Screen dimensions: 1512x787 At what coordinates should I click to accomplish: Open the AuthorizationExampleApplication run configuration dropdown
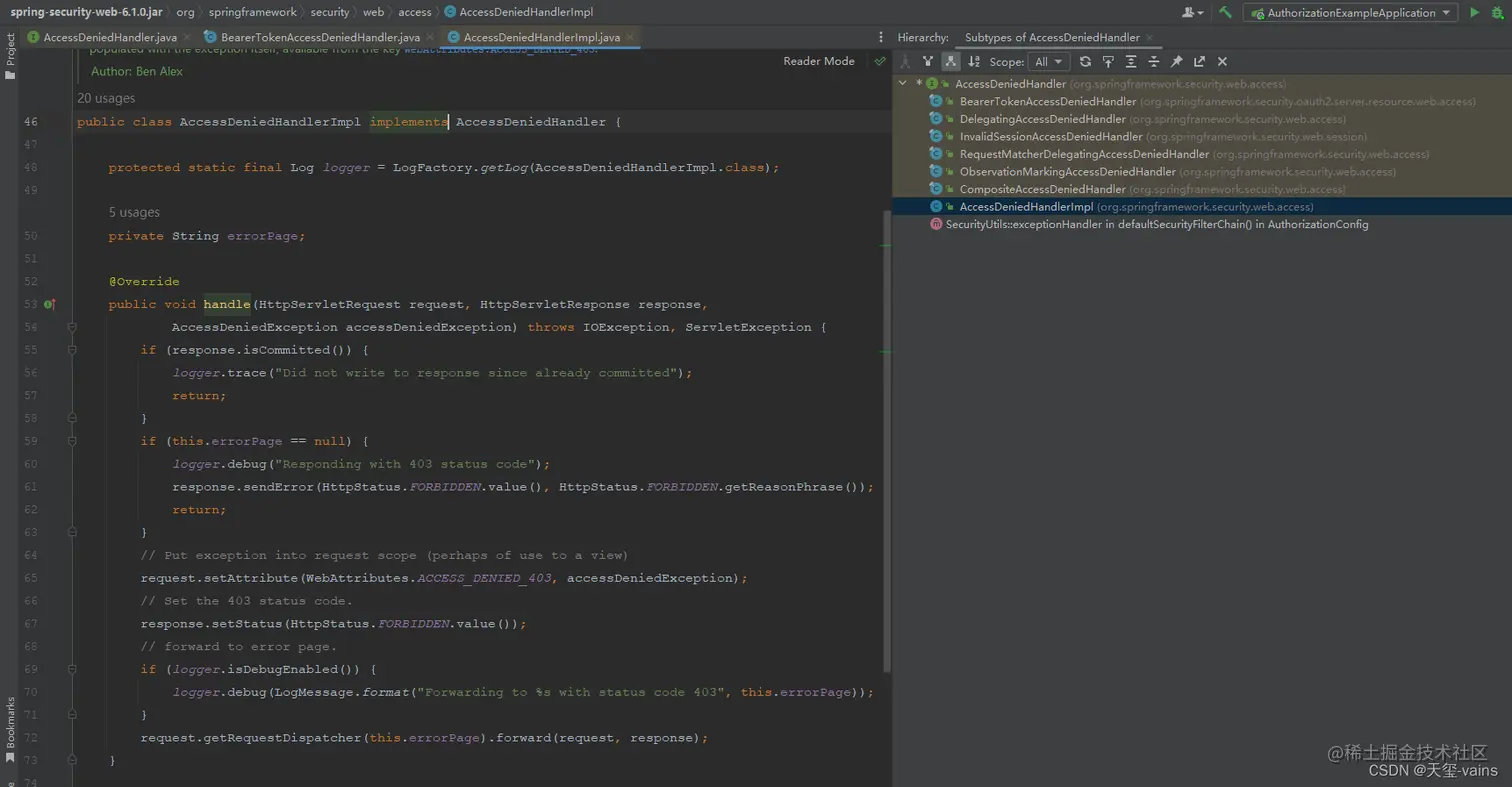click(1350, 13)
